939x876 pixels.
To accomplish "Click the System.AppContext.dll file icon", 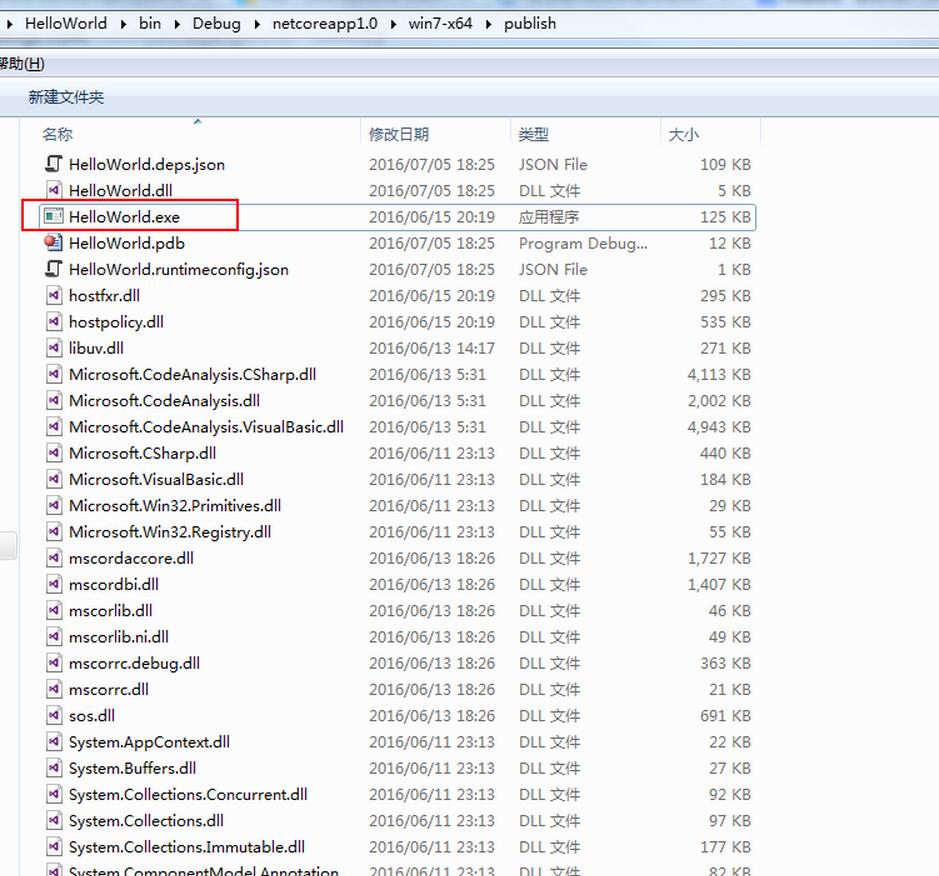I will (54, 742).
